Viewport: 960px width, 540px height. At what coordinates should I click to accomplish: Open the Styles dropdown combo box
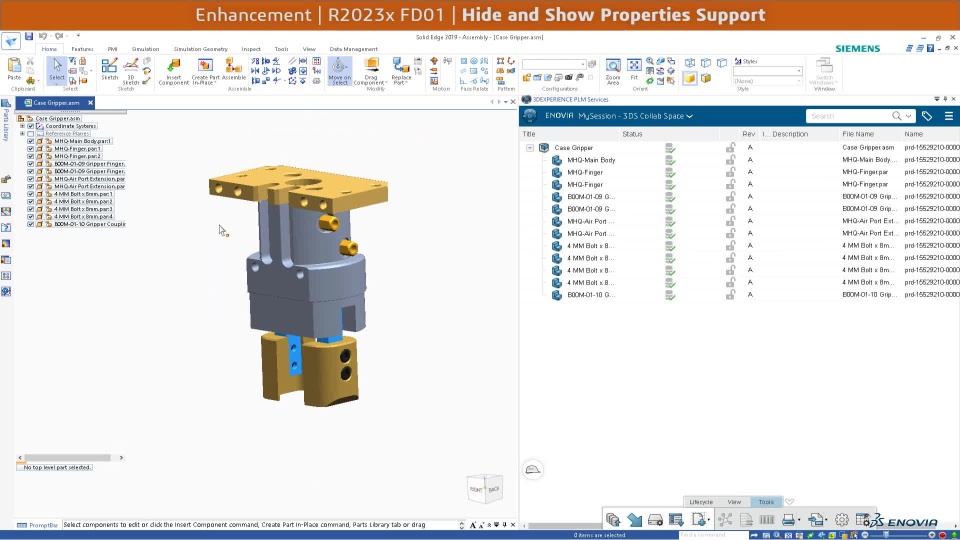[768, 71]
